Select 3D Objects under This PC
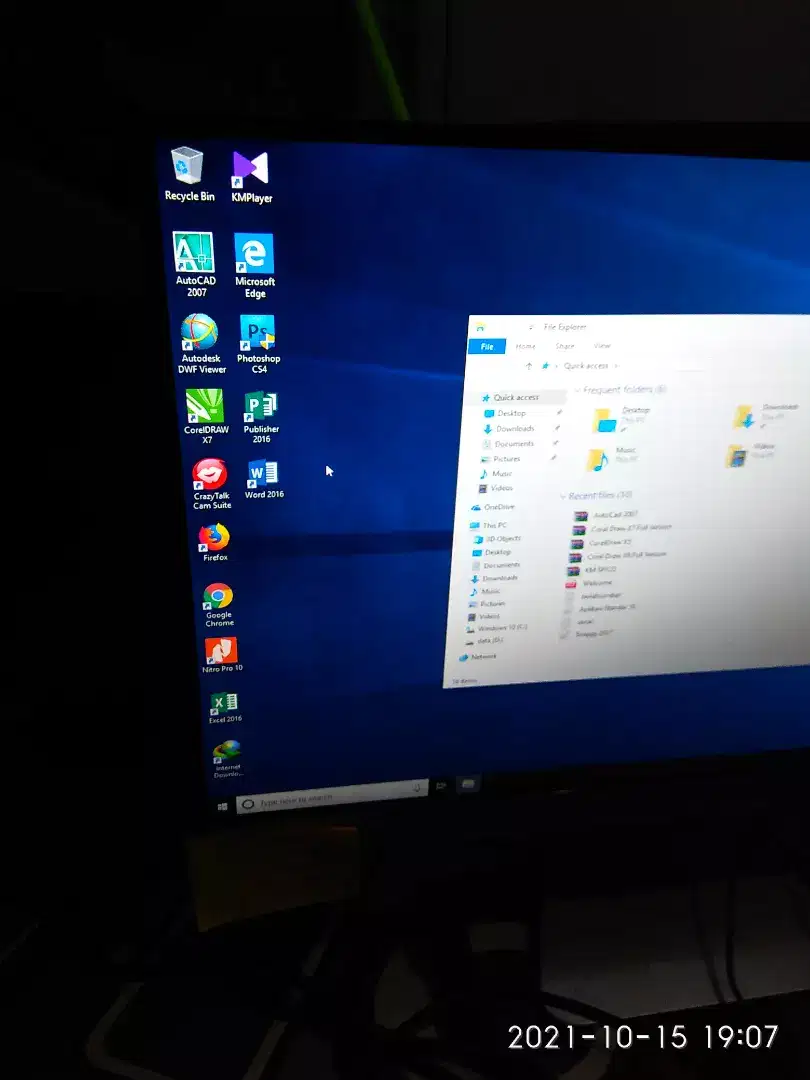 pos(503,539)
